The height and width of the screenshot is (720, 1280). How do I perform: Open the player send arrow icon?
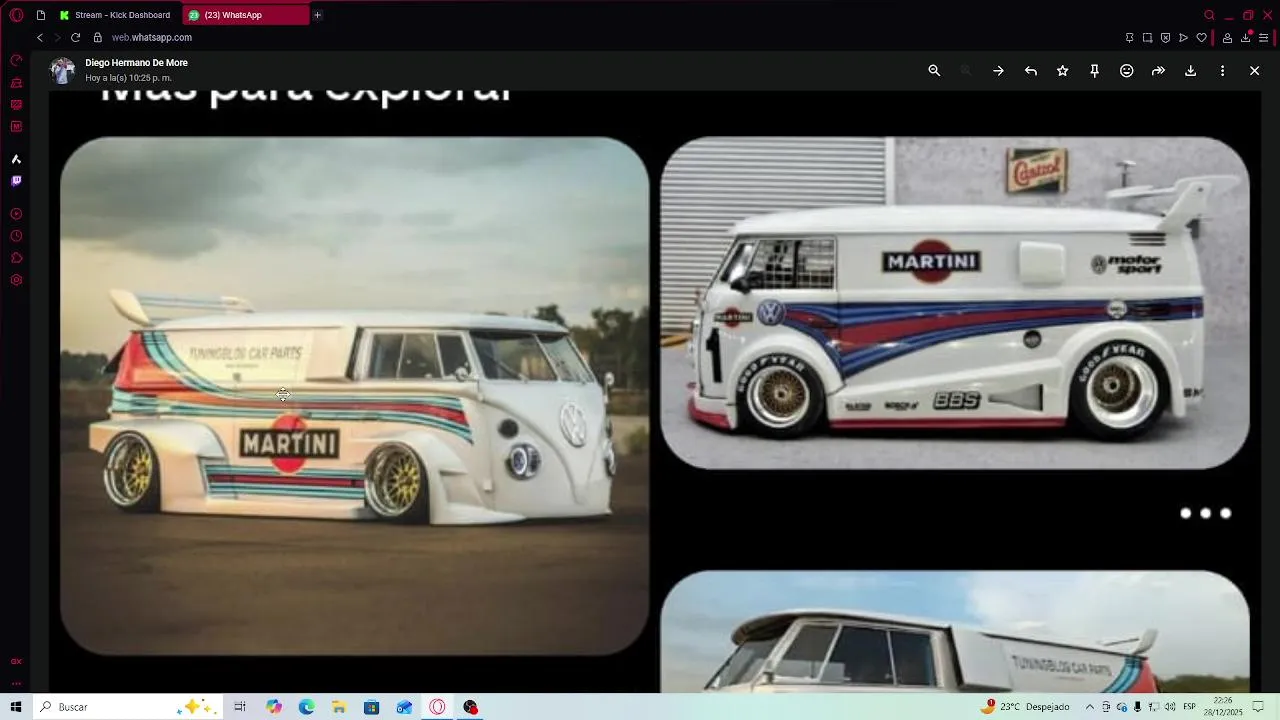point(1183,38)
